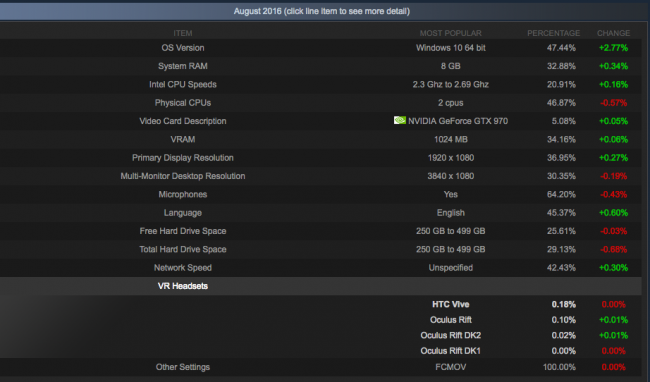Click the -0.43% Microphones change value

(x=614, y=194)
